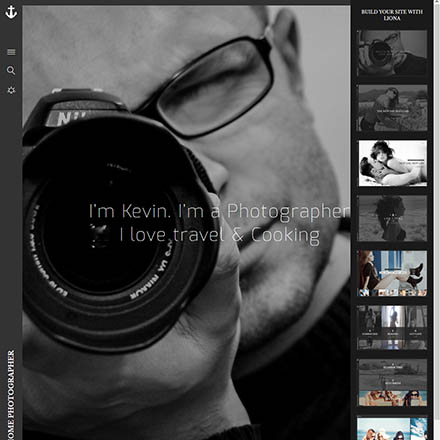The width and height of the screenshot is (440, 440).
Task: Click the vertical 'Home Photographer' label
Action: coord(11,395)
